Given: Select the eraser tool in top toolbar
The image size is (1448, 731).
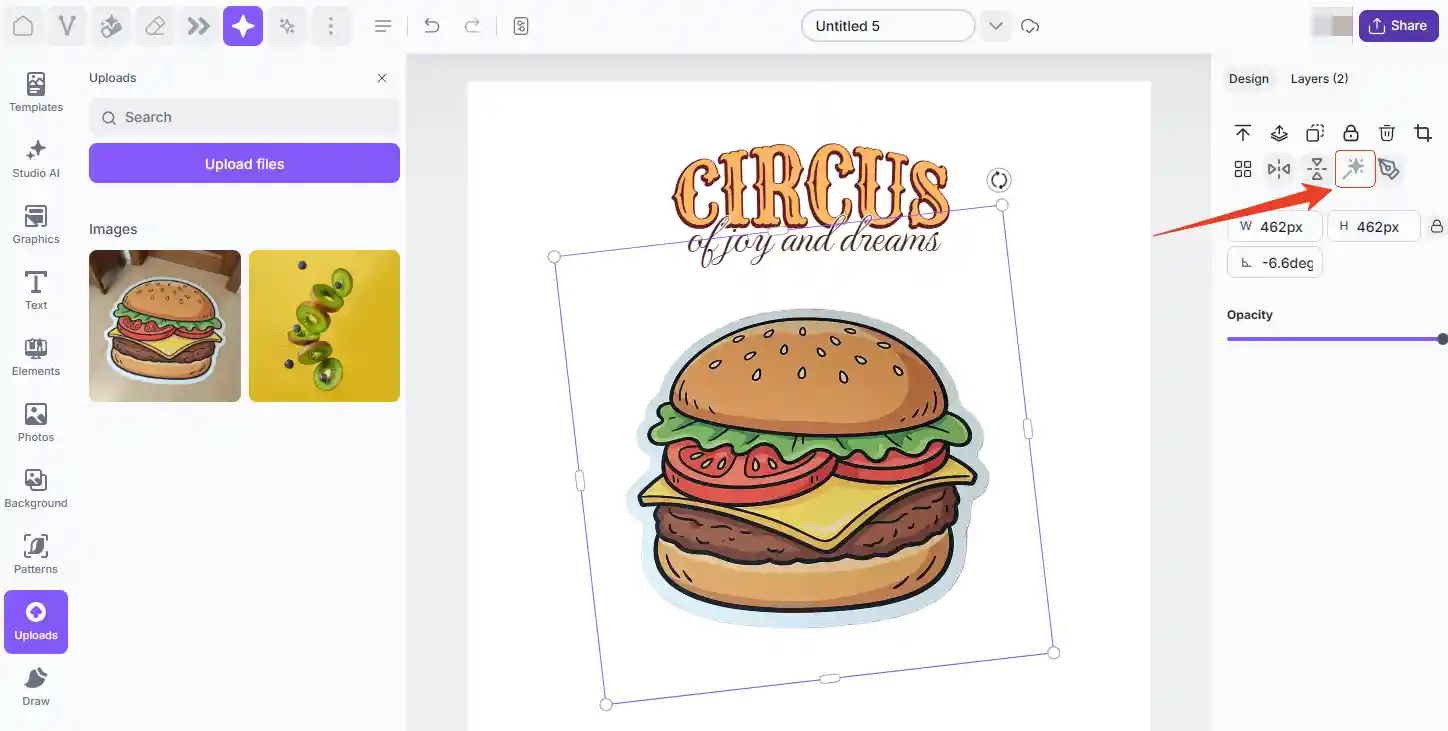Looking at the screenshot, I should tap(155, 26).
